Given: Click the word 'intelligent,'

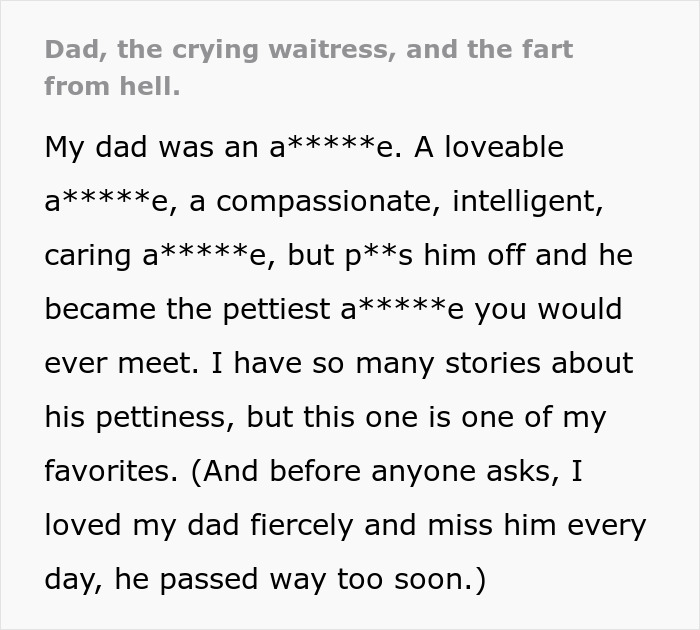Looking at the screenshot, I should tap(527, 202).
